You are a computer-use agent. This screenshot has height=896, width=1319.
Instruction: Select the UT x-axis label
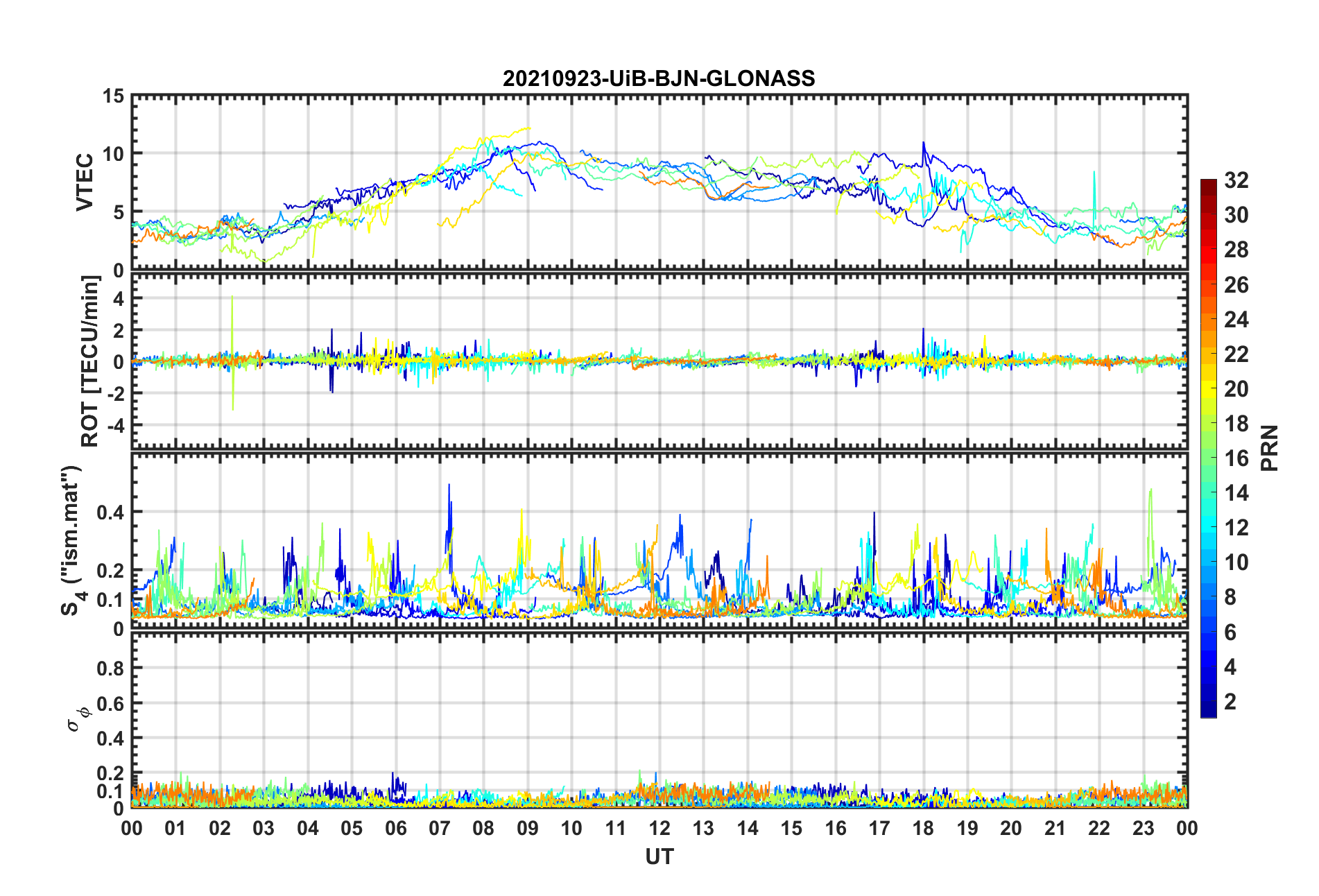click(x=659, y=857)
